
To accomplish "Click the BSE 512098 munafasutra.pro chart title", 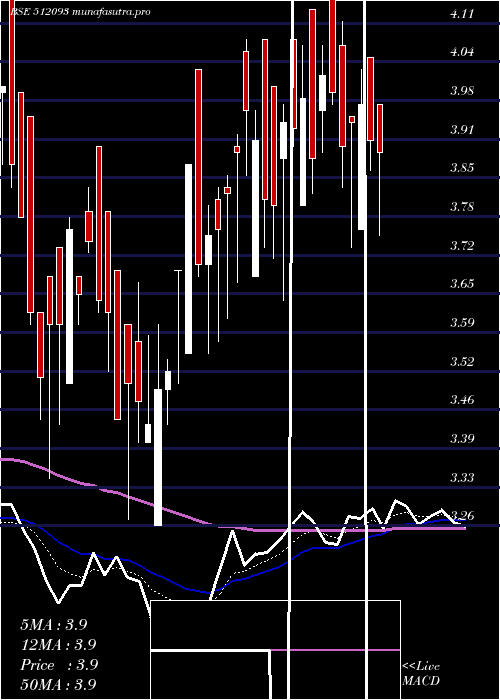I will pyautogui.click(x=80, y=12).
